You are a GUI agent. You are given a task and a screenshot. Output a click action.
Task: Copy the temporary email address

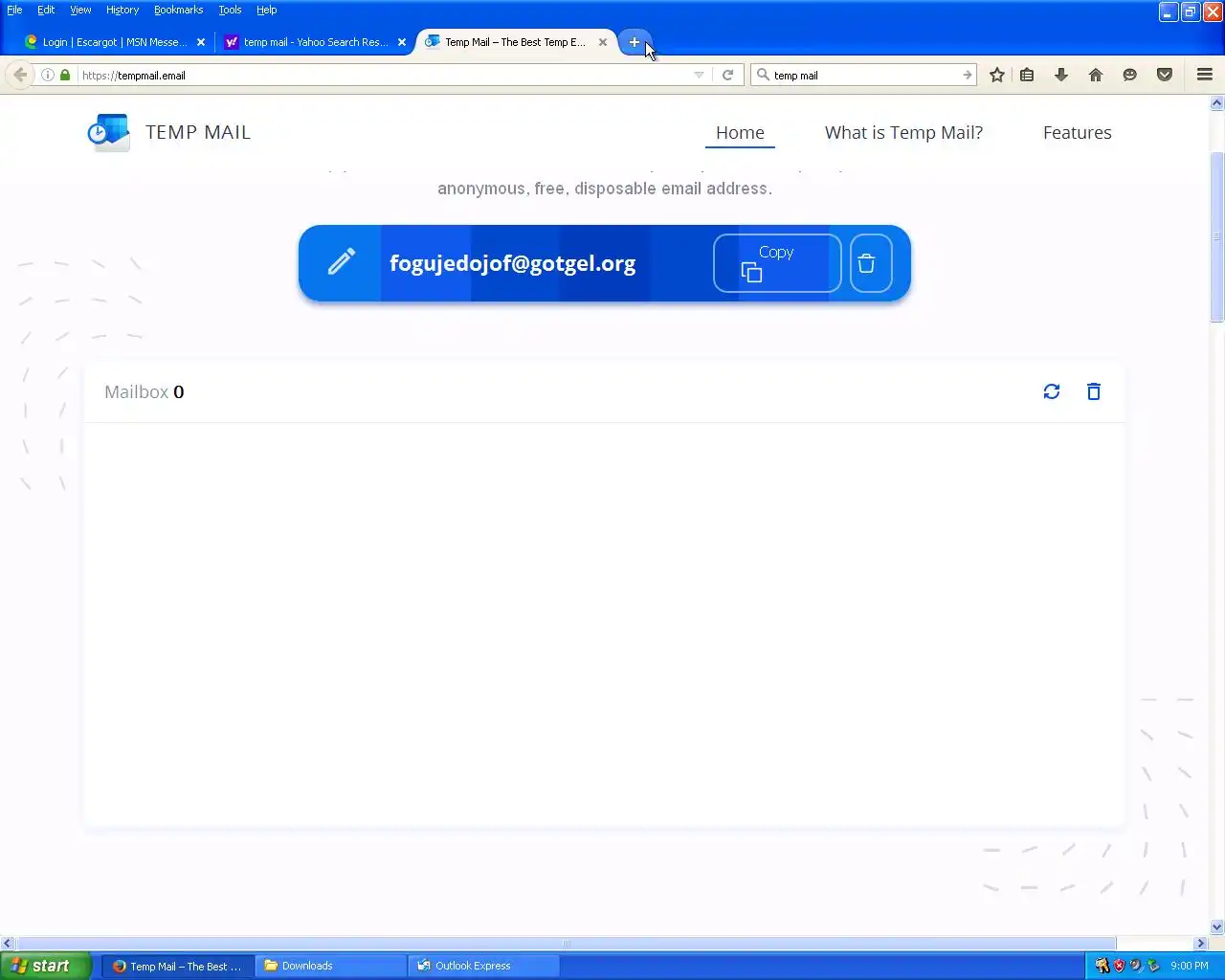pyautogui.click(x=777, y=263)
